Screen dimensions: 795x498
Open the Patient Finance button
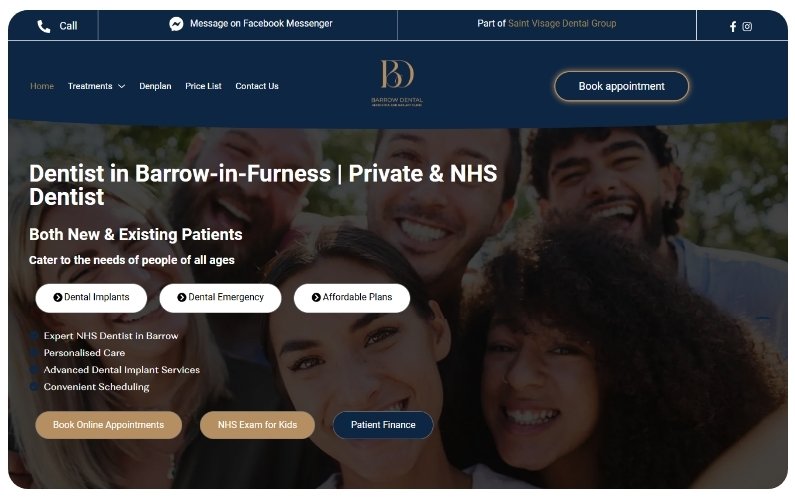383,425
